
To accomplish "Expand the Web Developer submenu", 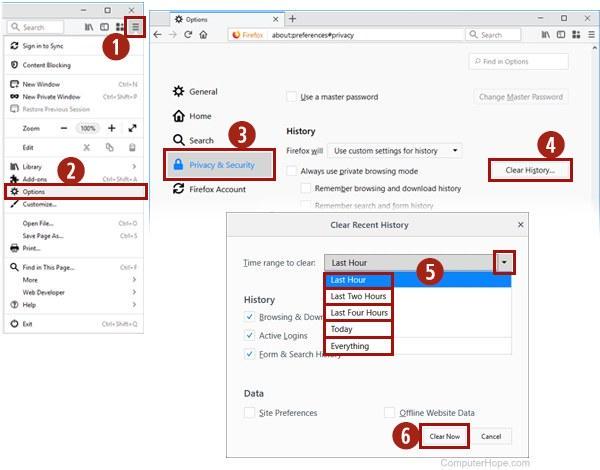I will coord(134,292).
